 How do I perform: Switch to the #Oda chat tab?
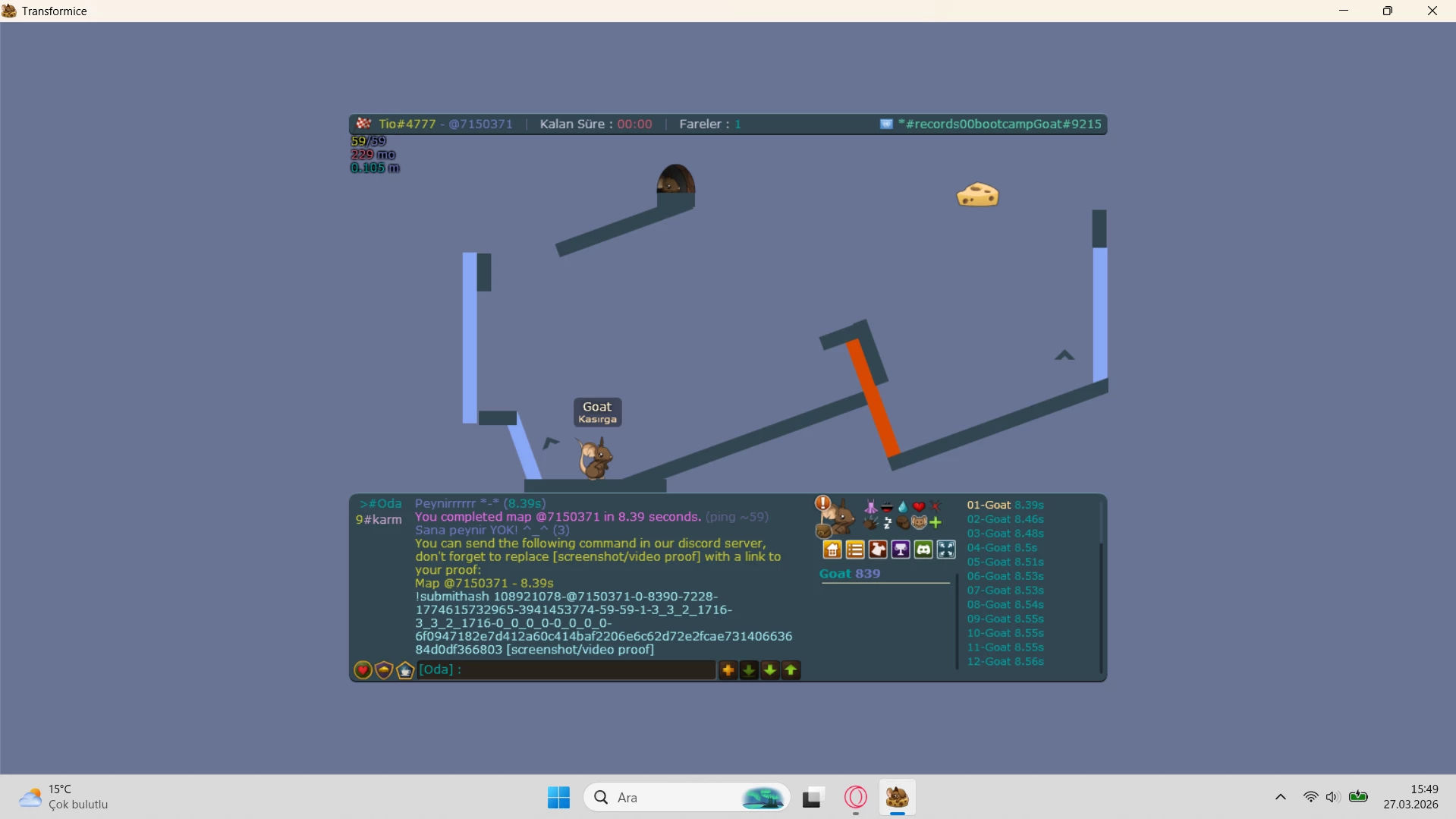pos(381,504)
